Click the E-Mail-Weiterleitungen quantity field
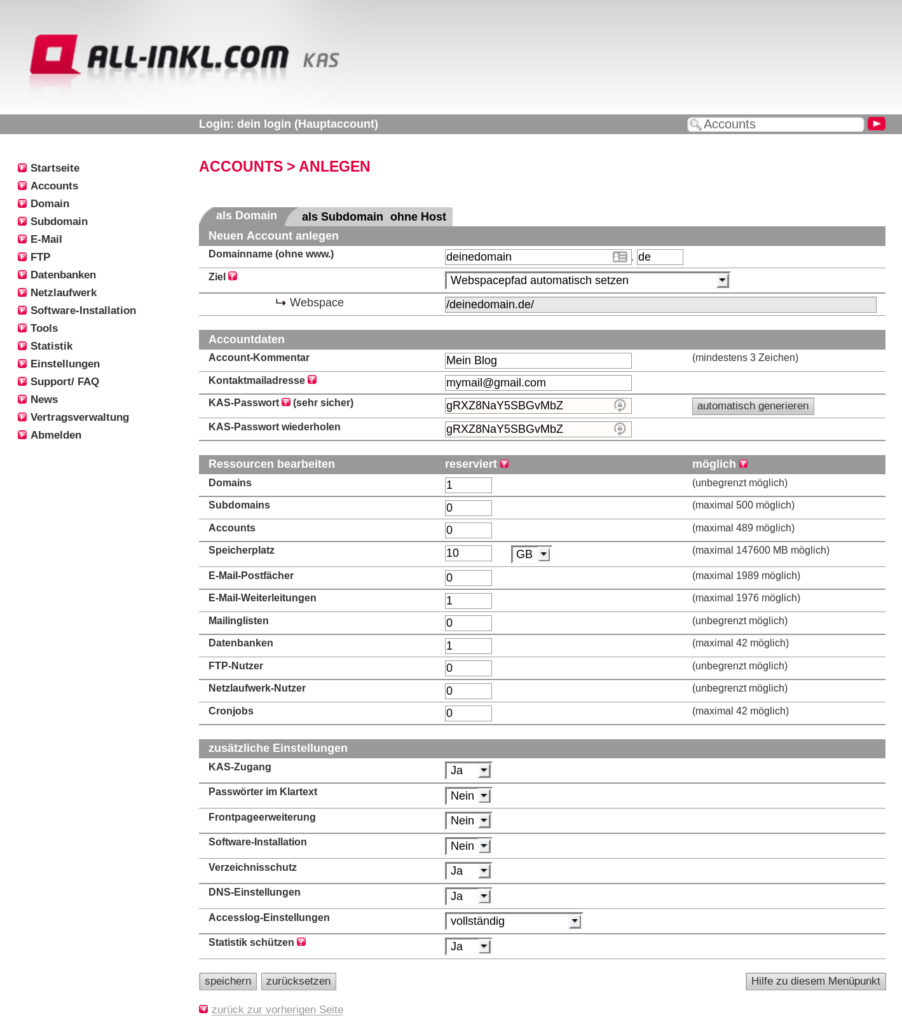The width and height of the screenshot is (902, 1024). click(x=468, y=600)
